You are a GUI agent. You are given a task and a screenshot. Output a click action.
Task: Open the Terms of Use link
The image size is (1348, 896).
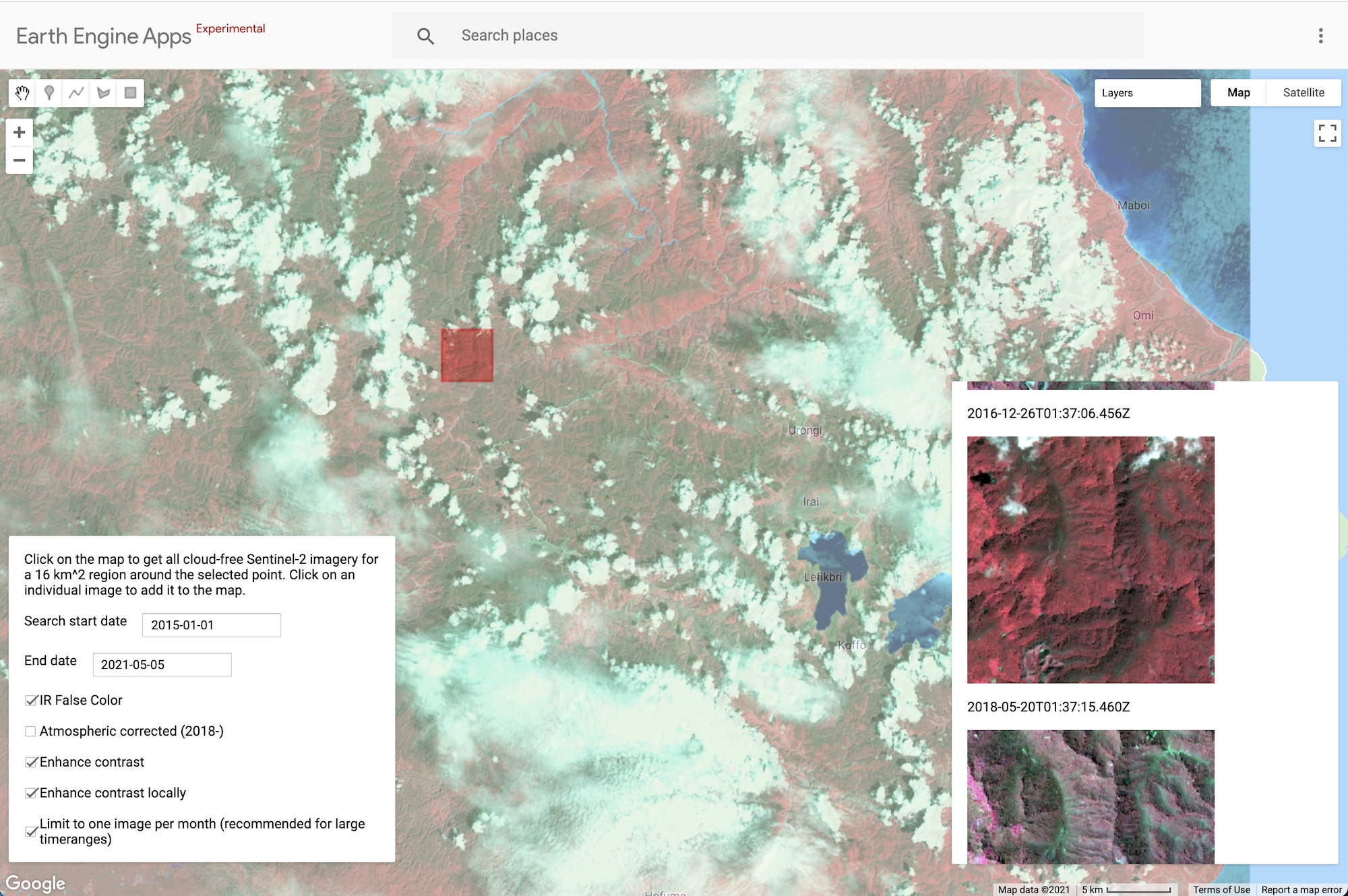(1221, 889)
